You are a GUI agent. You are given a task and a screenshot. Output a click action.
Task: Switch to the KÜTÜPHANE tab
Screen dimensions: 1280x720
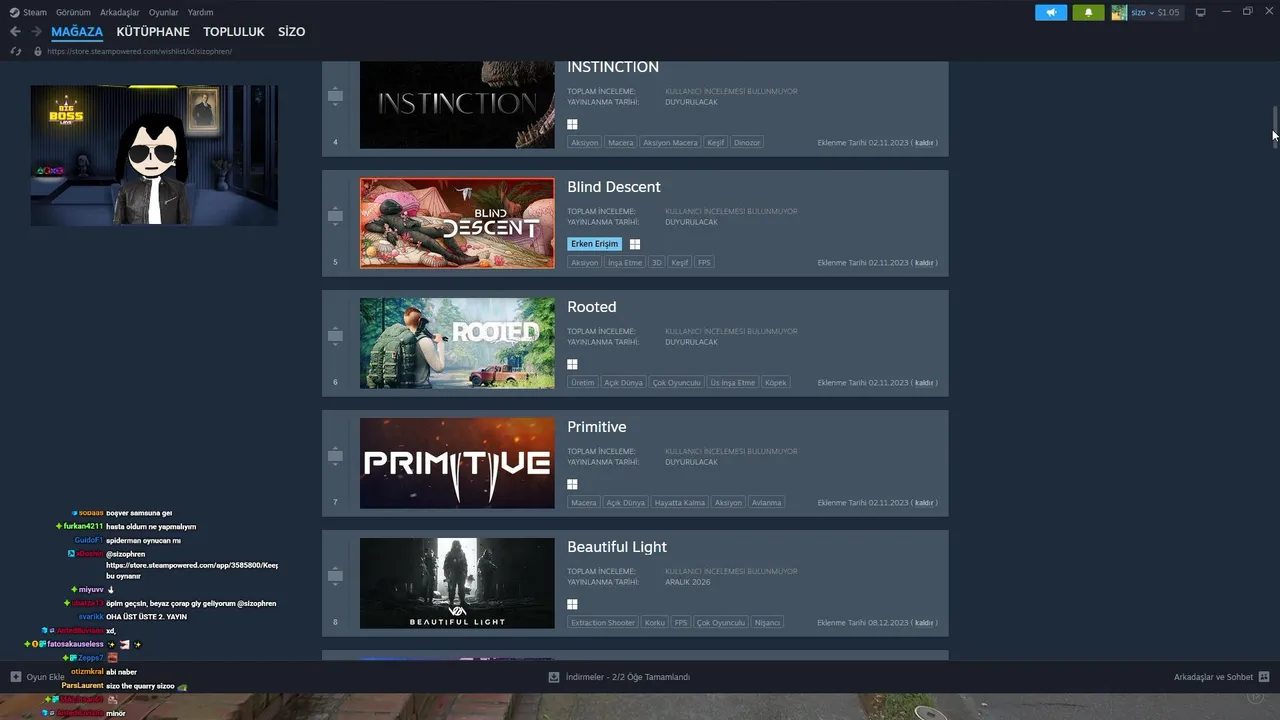tap(153, 32)
